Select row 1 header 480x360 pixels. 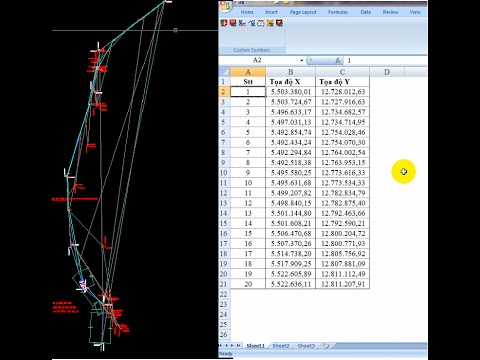click(224, 82)
